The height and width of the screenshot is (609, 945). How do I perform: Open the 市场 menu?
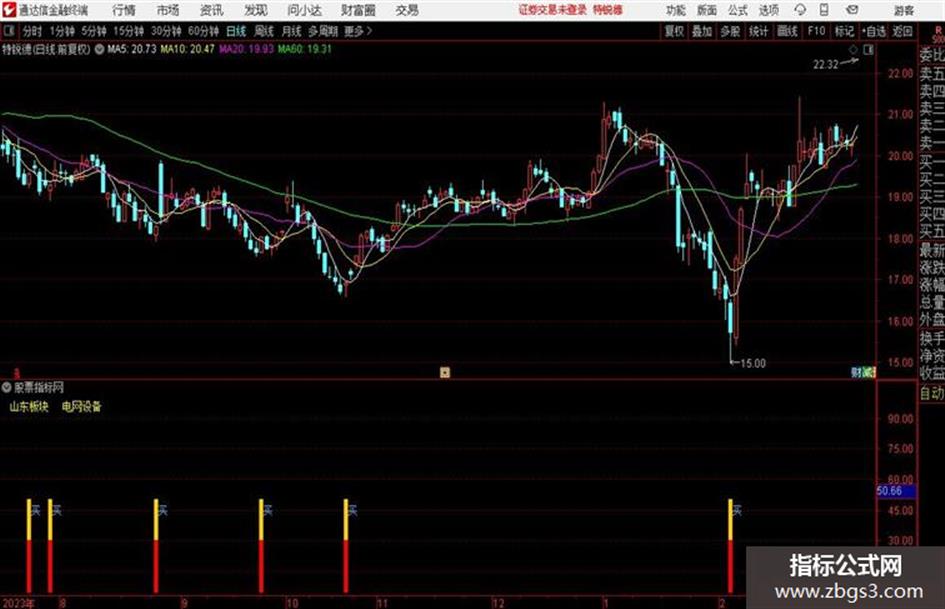(x=168, y=10)
